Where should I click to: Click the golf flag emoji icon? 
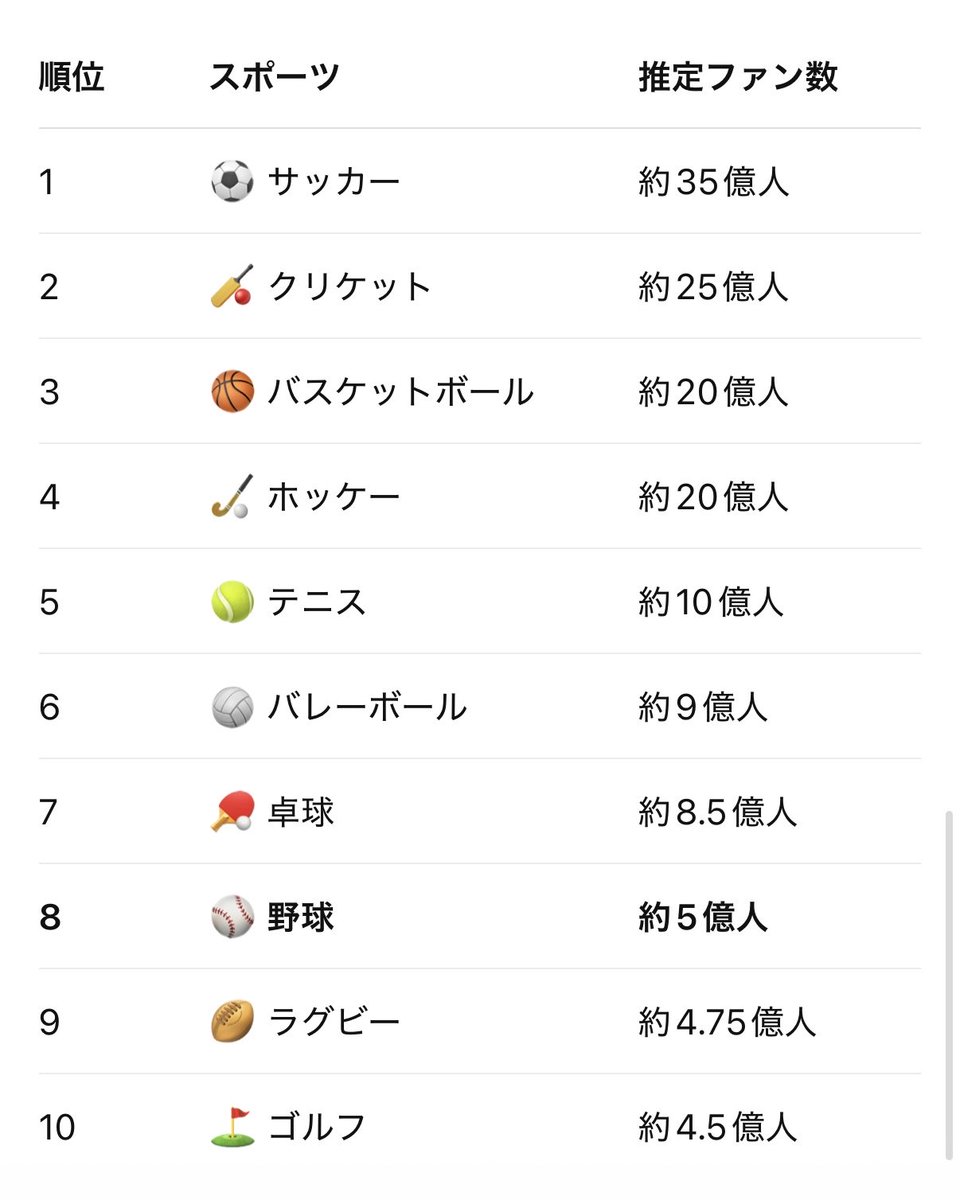click(x=232, y=1127)
